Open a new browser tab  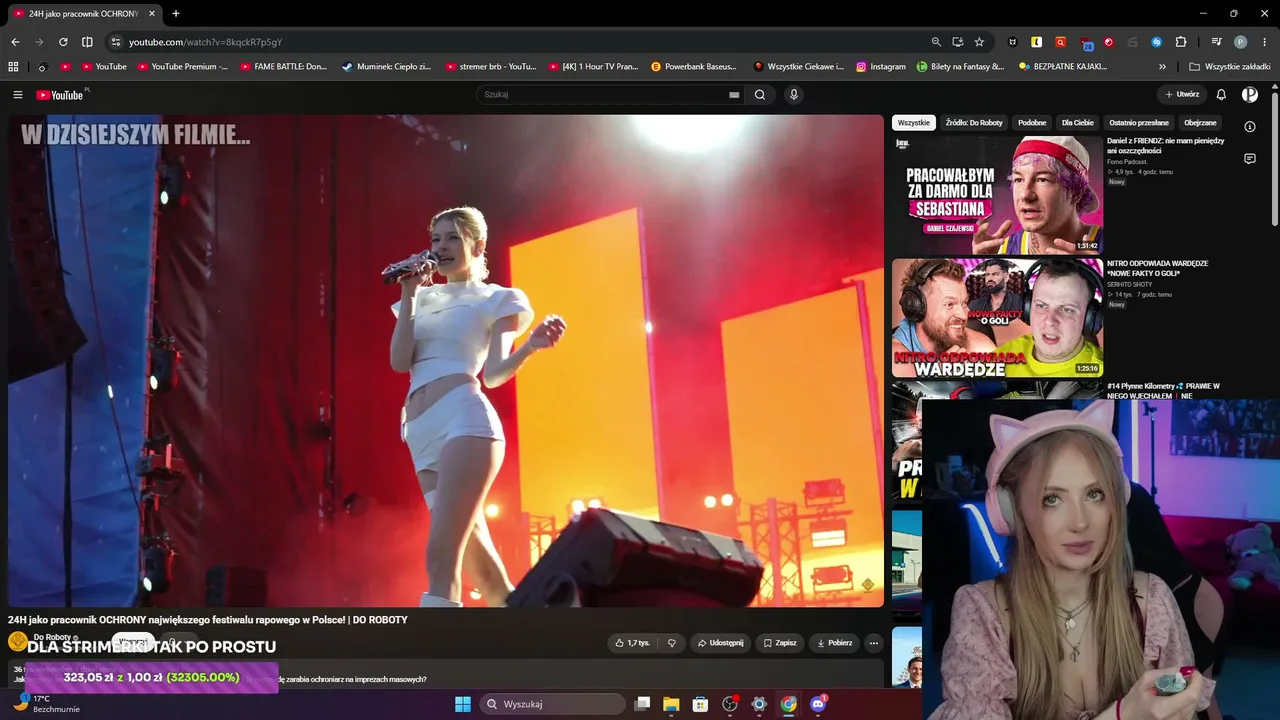(176, 14)
